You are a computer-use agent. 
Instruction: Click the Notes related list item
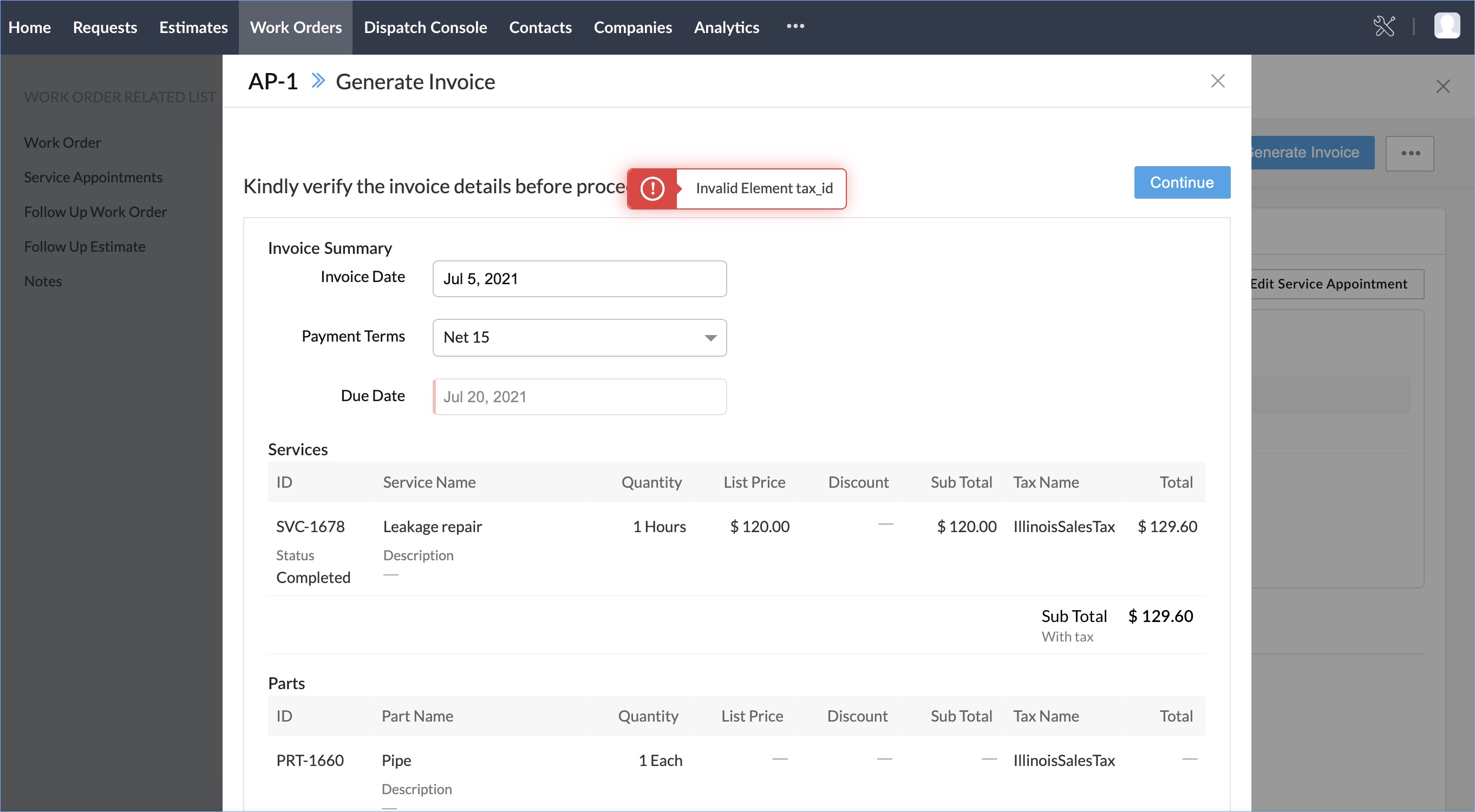(43, 281)
